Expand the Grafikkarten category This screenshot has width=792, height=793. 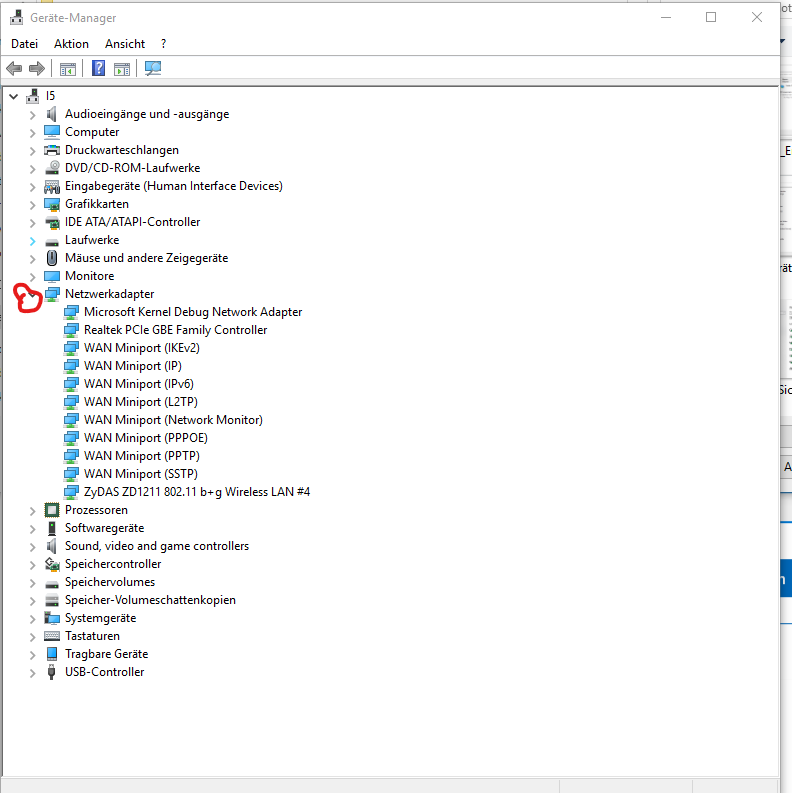click(x=32, y=205)
